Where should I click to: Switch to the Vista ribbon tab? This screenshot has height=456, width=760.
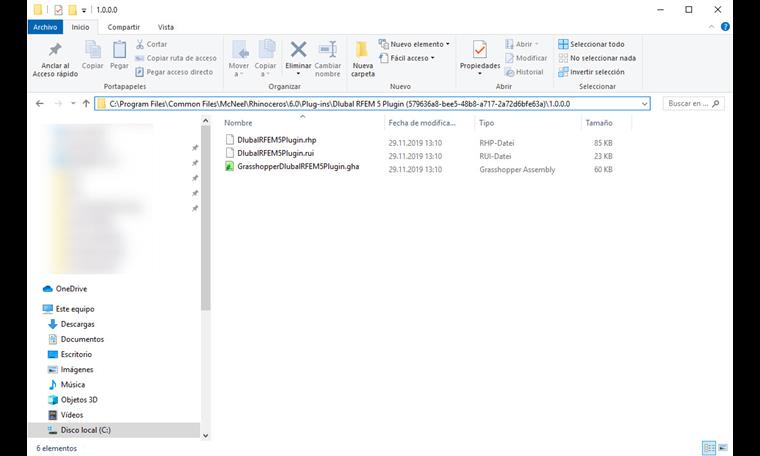click(166, 27)
